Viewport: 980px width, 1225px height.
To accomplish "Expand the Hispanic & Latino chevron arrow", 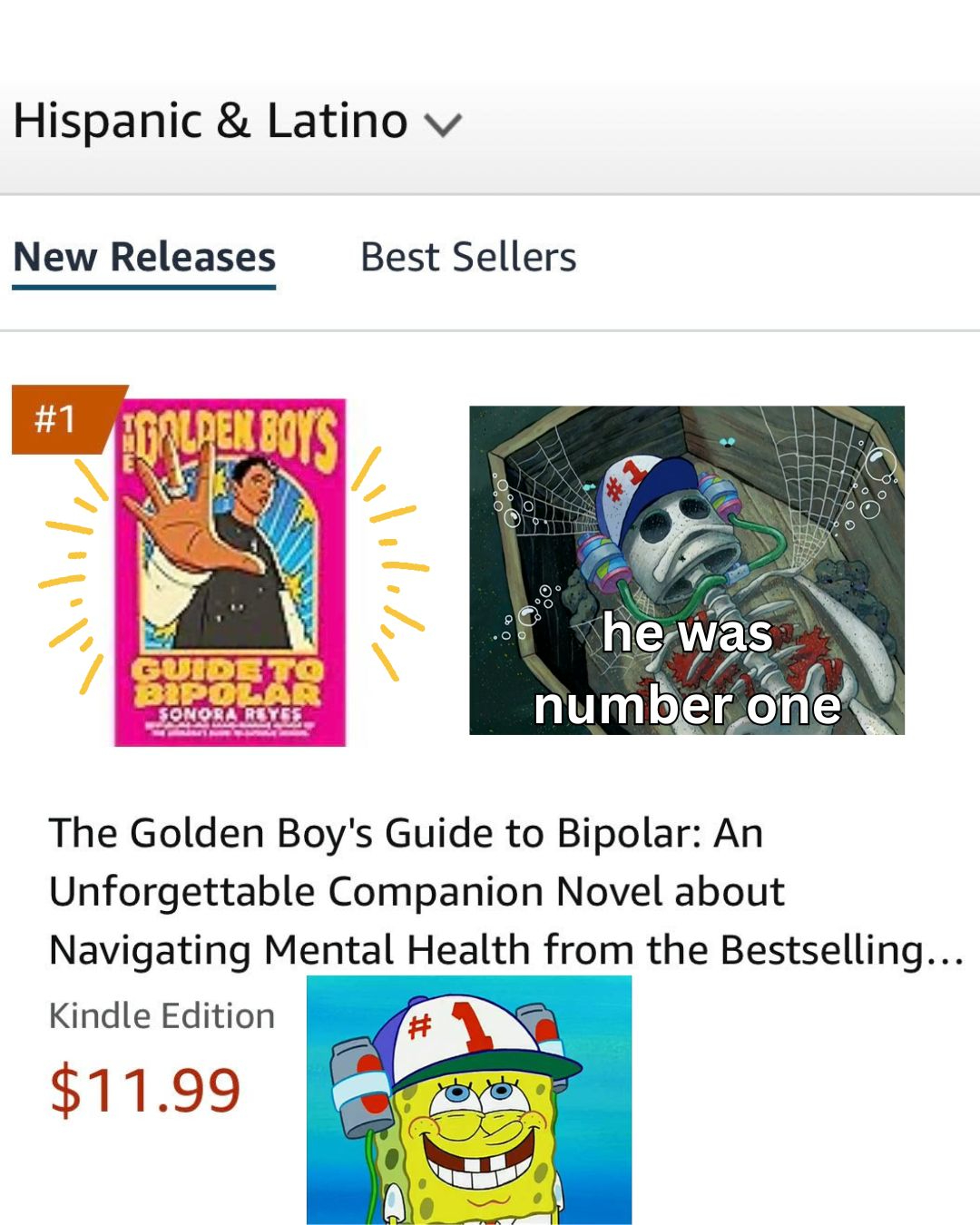I will click(443, 123).
